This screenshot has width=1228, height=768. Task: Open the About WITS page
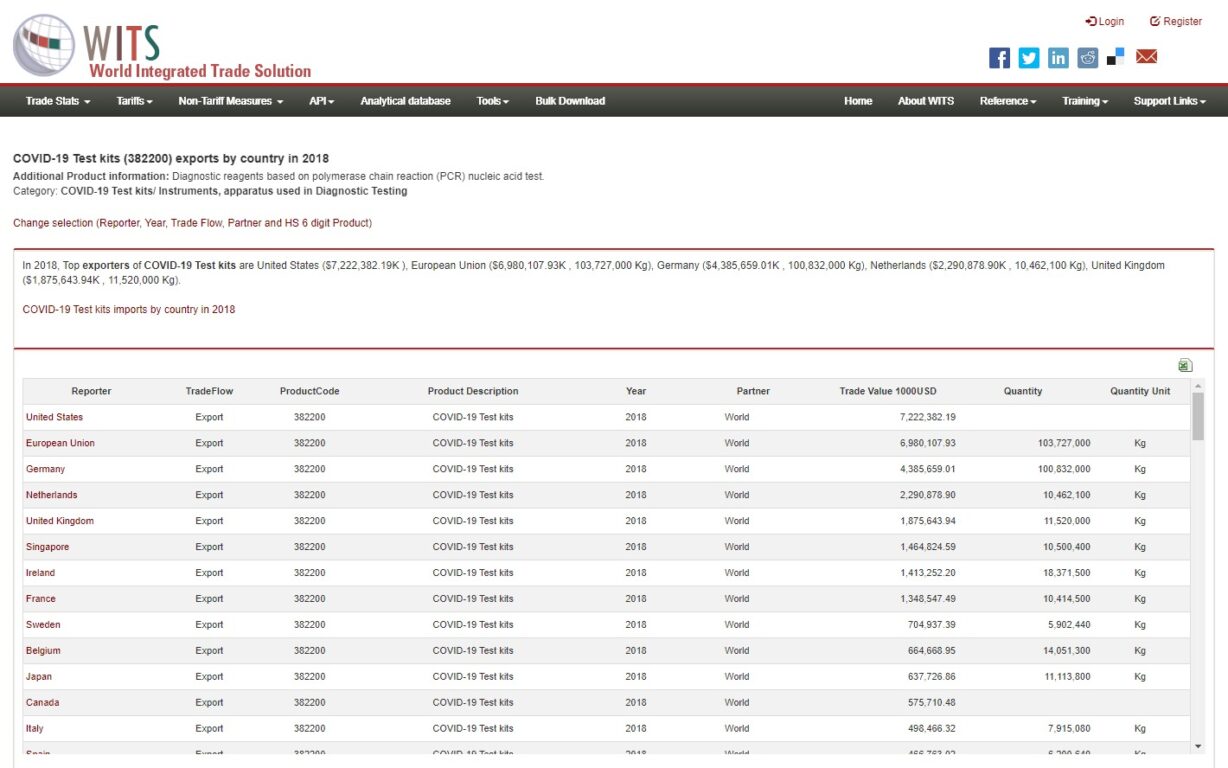tap(926, 101)
